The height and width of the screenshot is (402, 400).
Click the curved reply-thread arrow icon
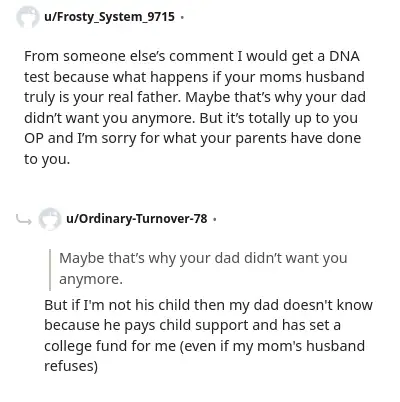point(23,219)
